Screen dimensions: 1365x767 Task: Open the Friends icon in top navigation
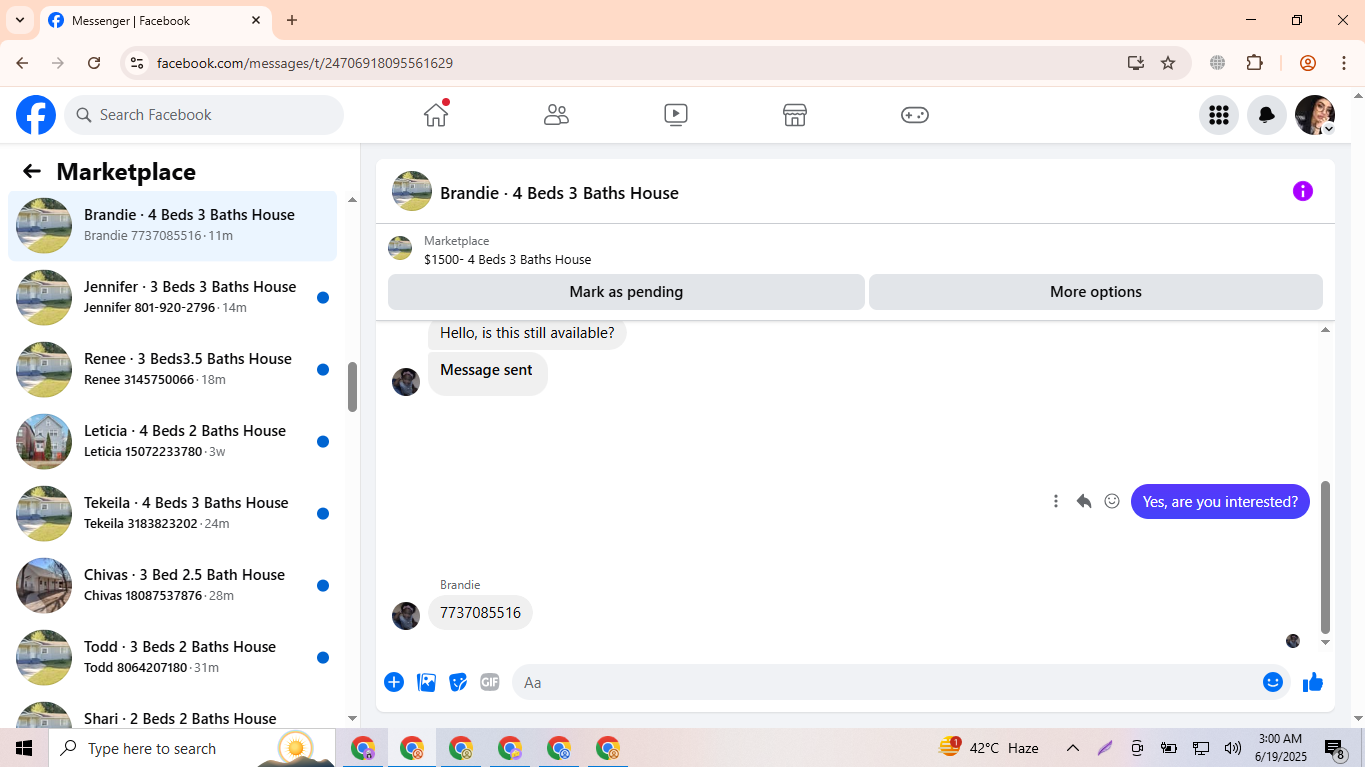click(x=556, y=115)
